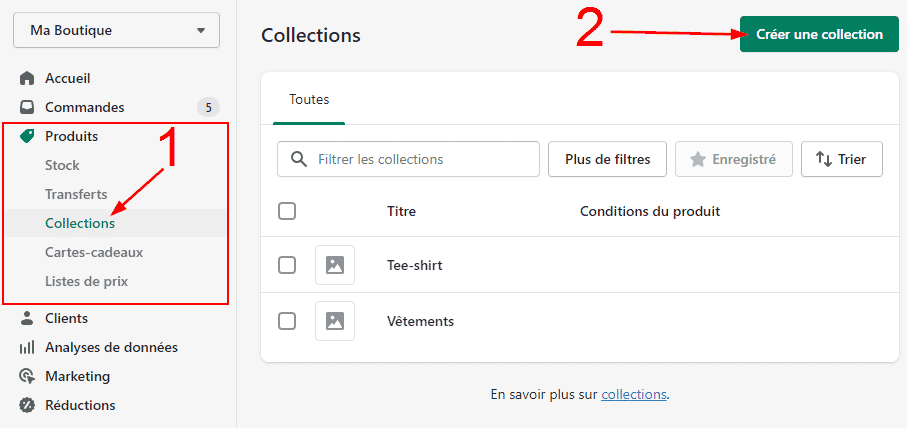
Task: Toggle the select-all collections checkbox
Action: tap(287, 211)
